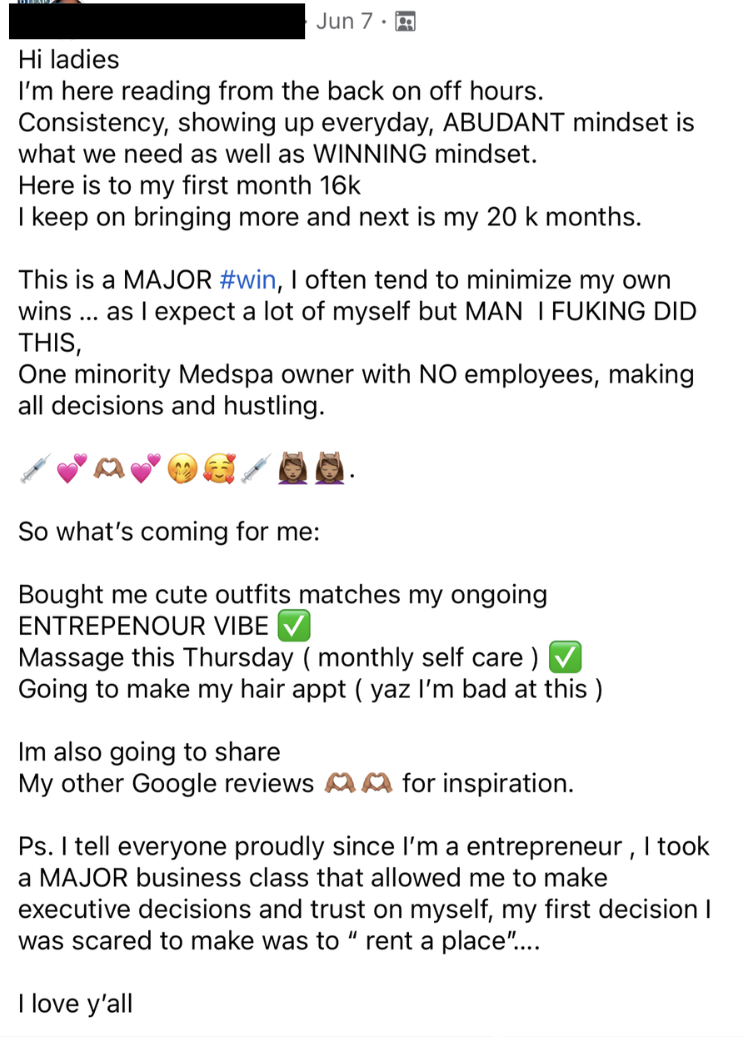The width and height of the screenshot is (744, 1037).
Task: Click green check mark after ENTREPENOUR VIBE
Action: point(294,626)
